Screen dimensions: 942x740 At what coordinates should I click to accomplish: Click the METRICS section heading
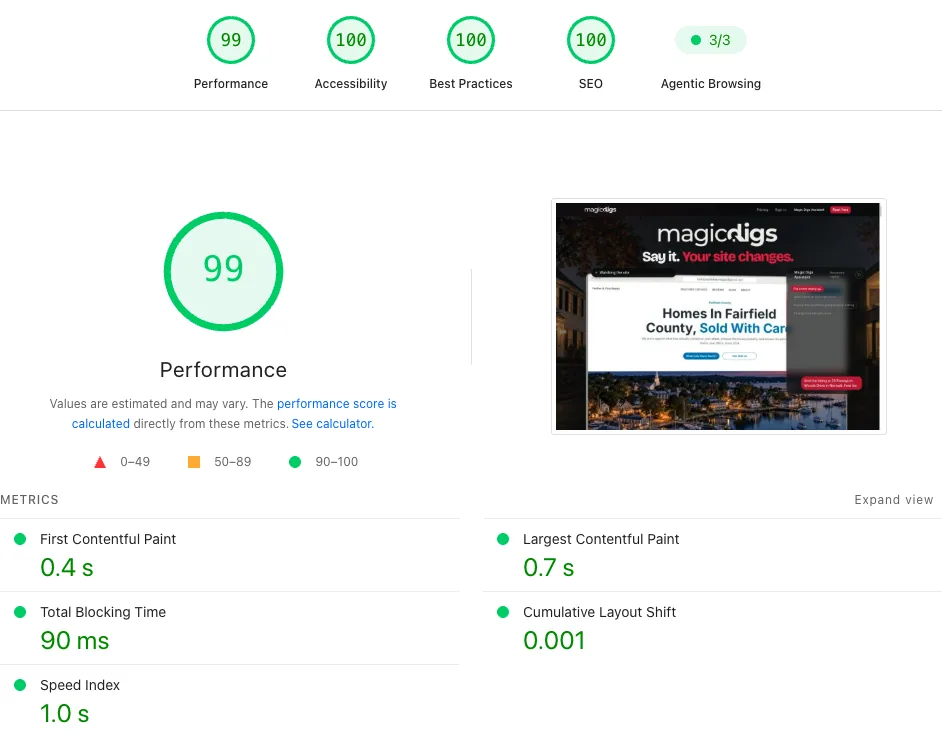(x=29, y=500)
